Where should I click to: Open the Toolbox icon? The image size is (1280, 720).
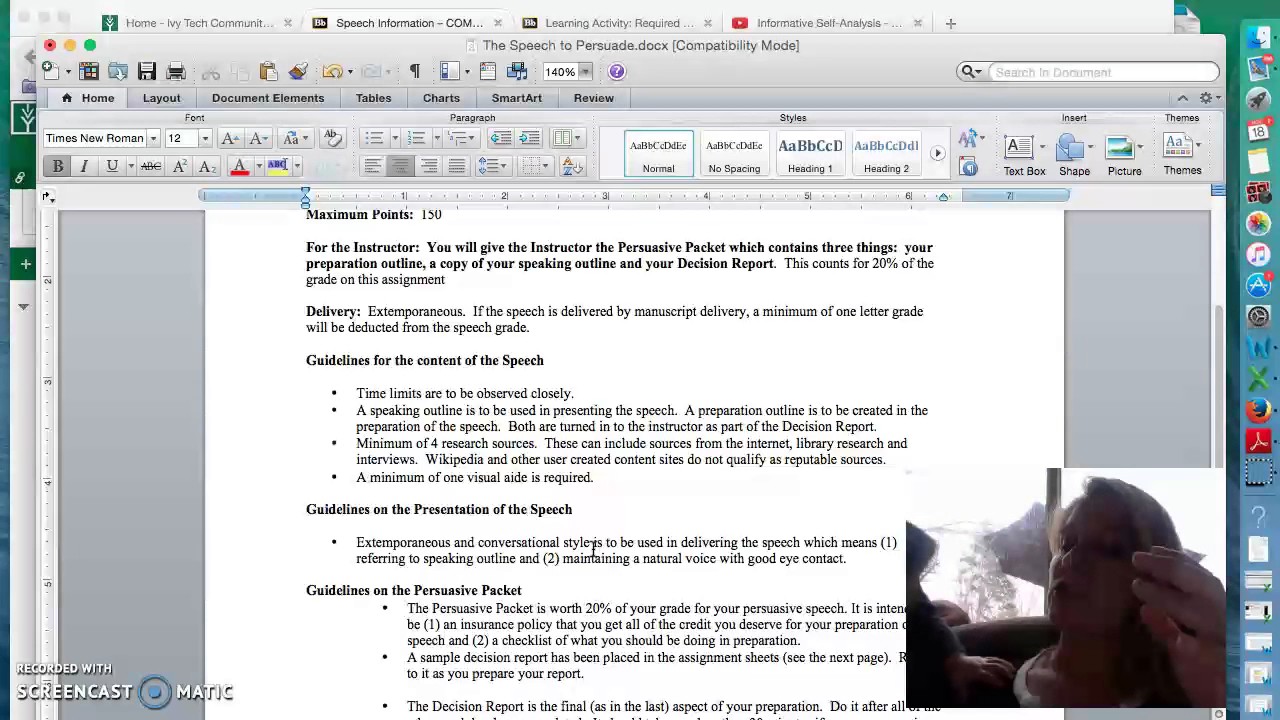(488, 71)
